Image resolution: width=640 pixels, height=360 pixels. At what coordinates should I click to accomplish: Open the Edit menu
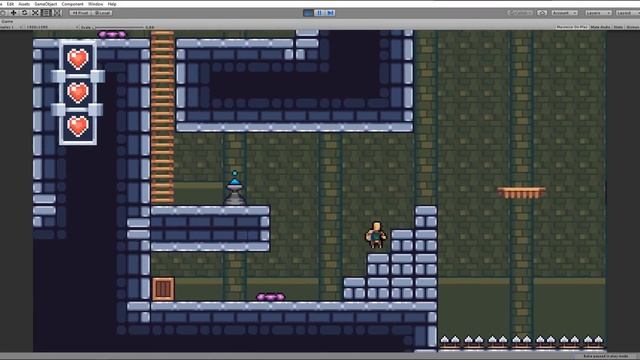click(10, 4)
